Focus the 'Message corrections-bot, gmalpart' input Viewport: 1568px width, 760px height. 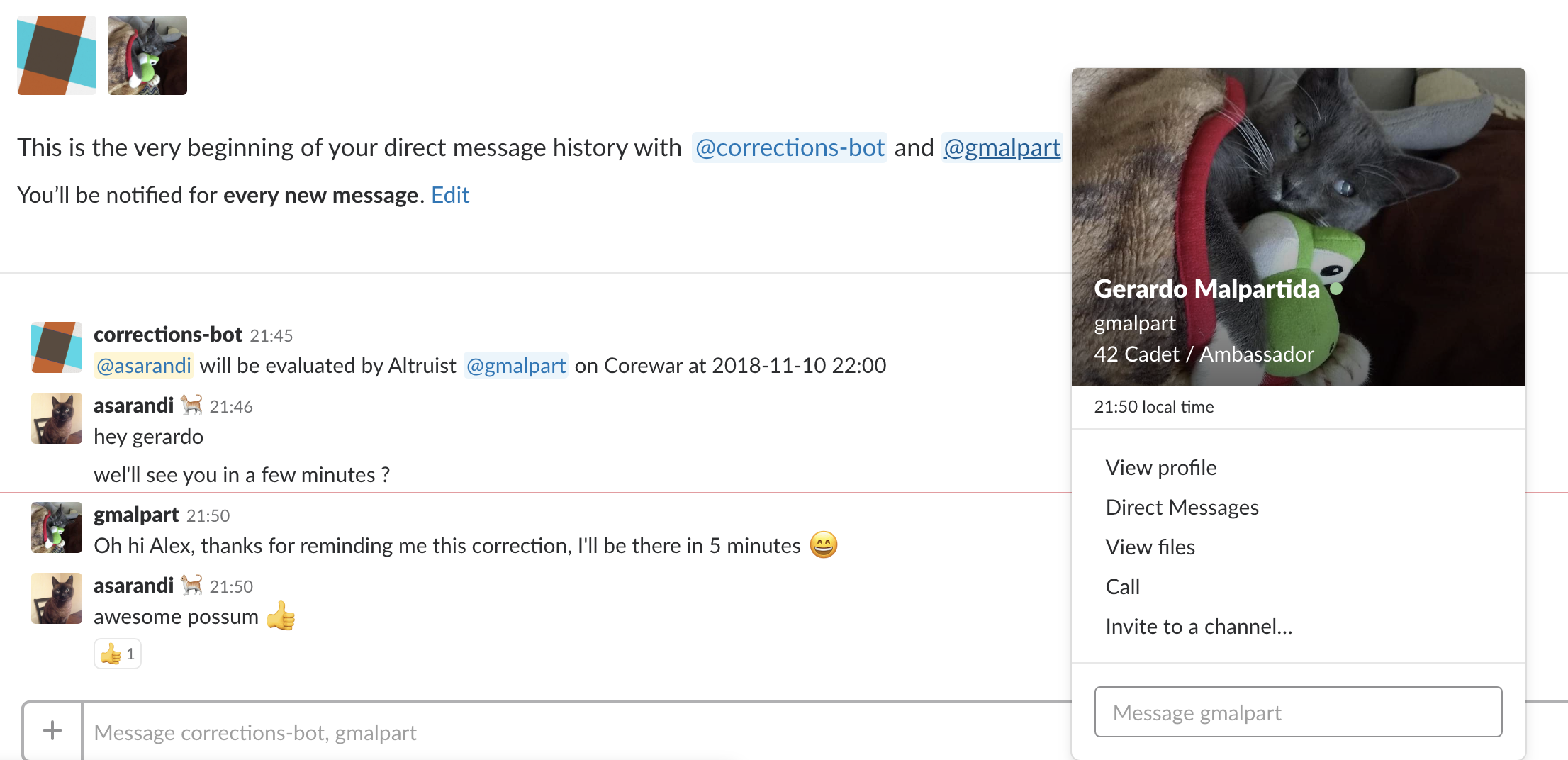point(576,732)
